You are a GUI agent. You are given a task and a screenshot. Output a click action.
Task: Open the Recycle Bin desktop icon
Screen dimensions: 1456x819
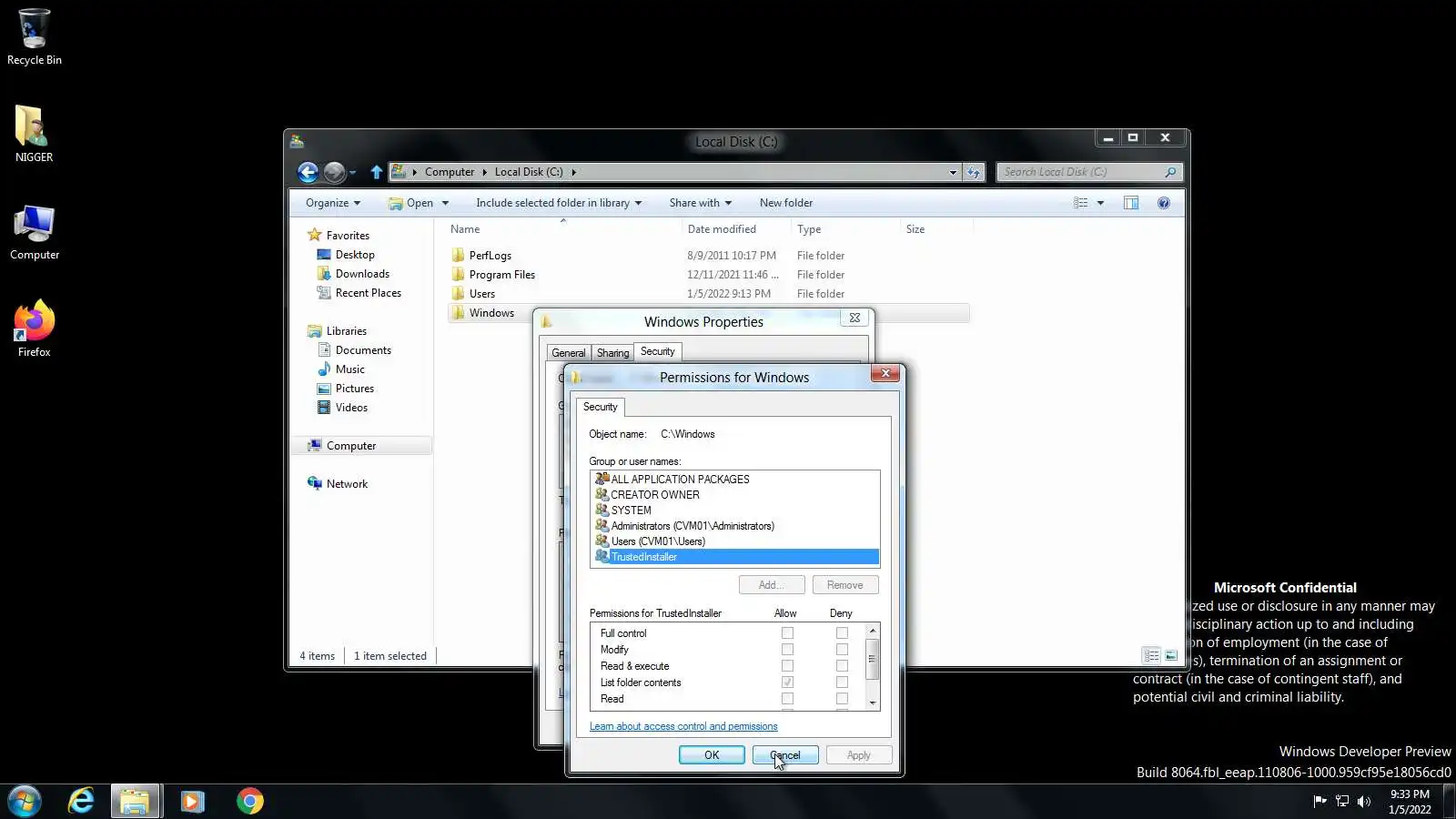click(x=34, y=36)
